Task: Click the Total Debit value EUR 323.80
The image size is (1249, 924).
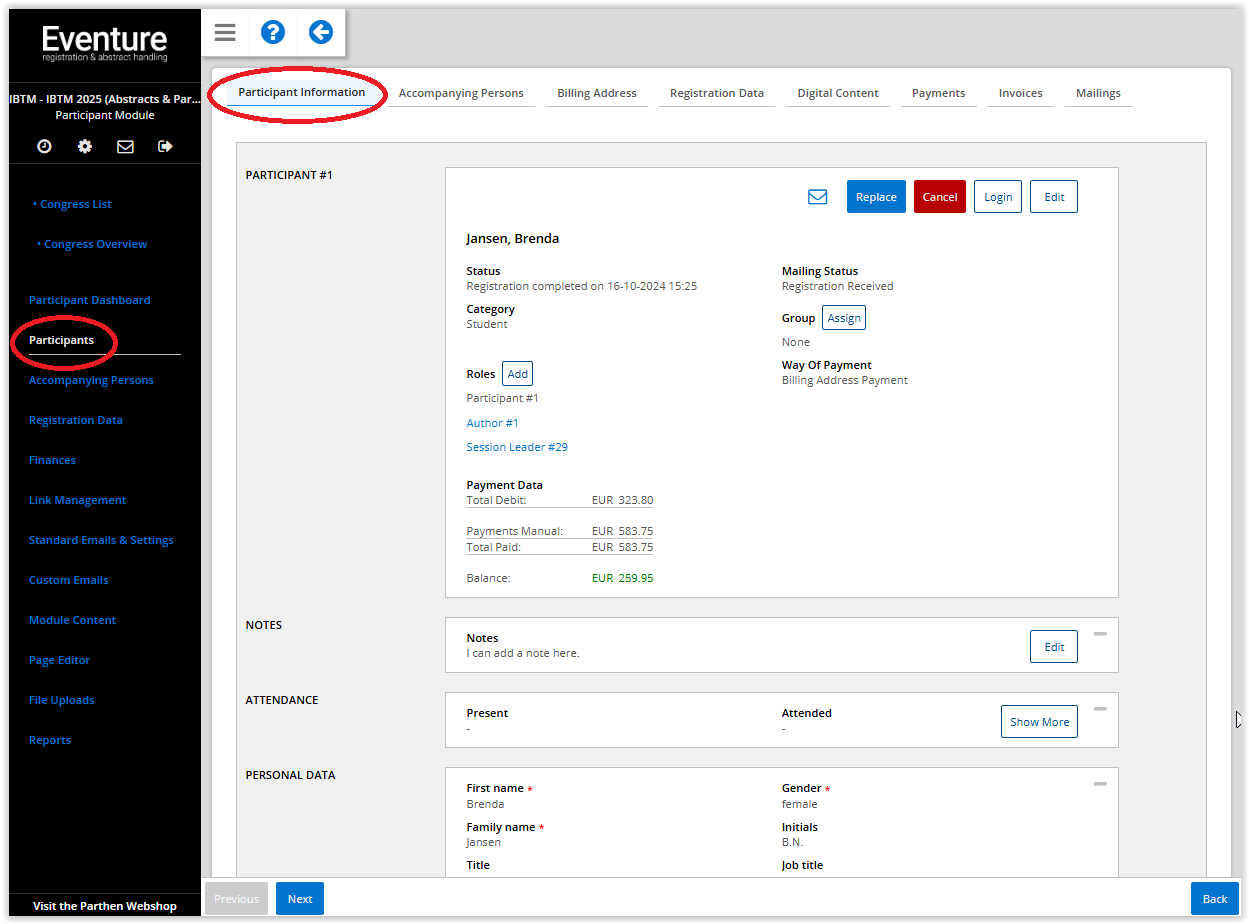Action: [x=622, y=500]
